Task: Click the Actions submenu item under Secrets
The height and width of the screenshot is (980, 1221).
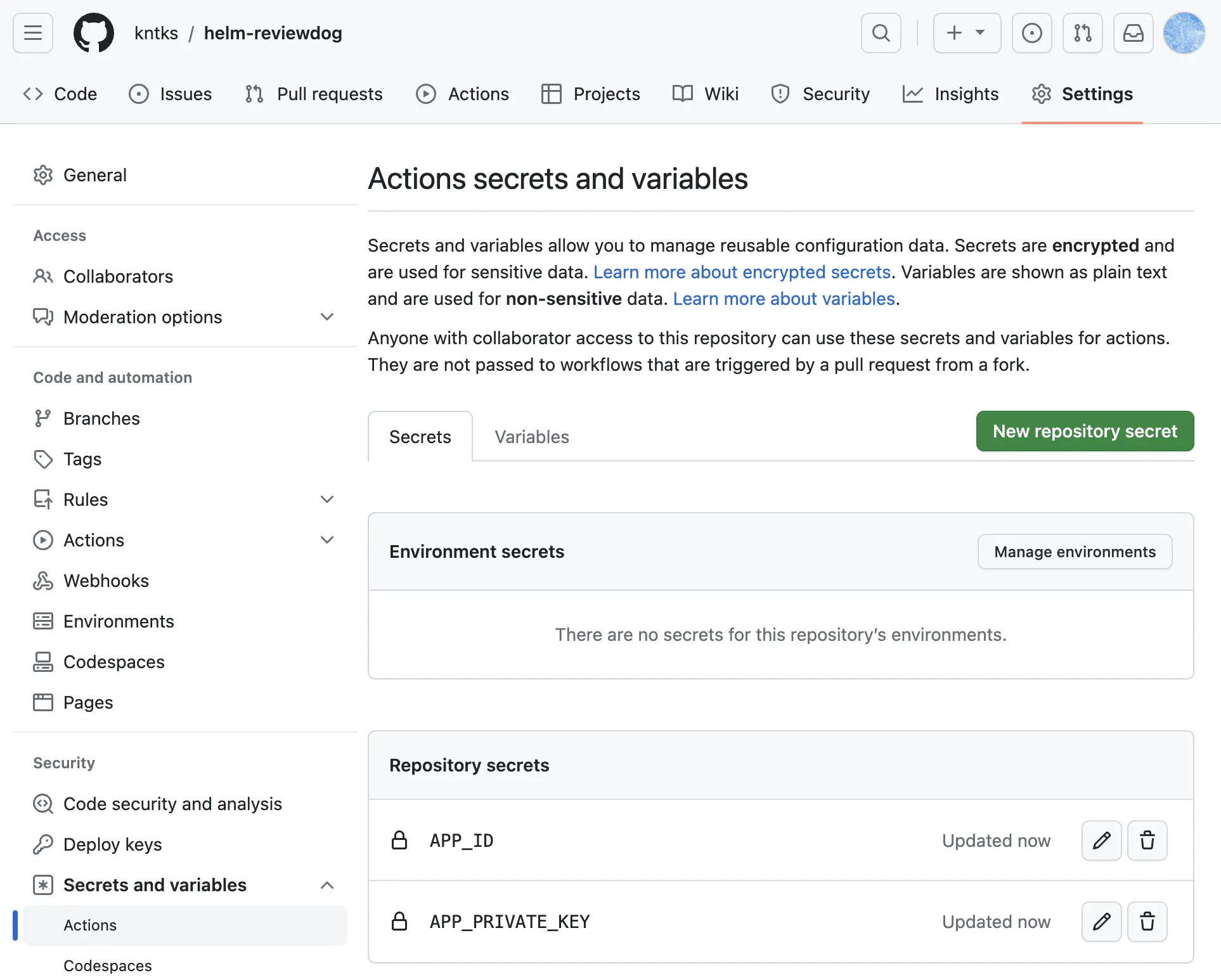Action: pyautogui.click(x=90, y=924)
